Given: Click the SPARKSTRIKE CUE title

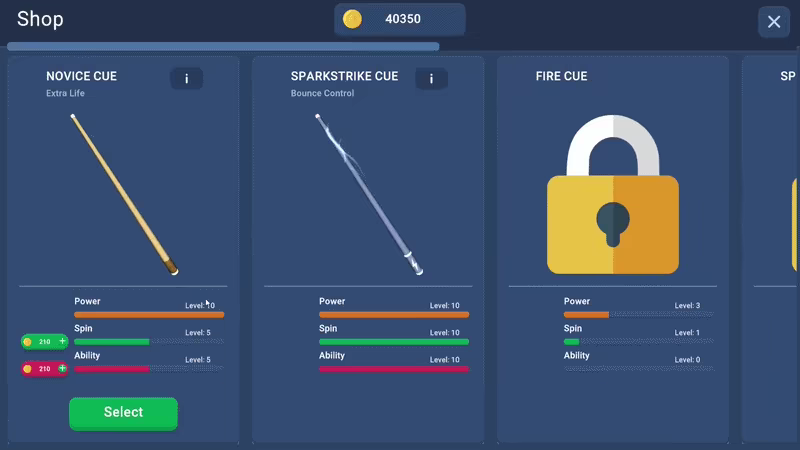Looking at the screenshot, I should (344, 77).
